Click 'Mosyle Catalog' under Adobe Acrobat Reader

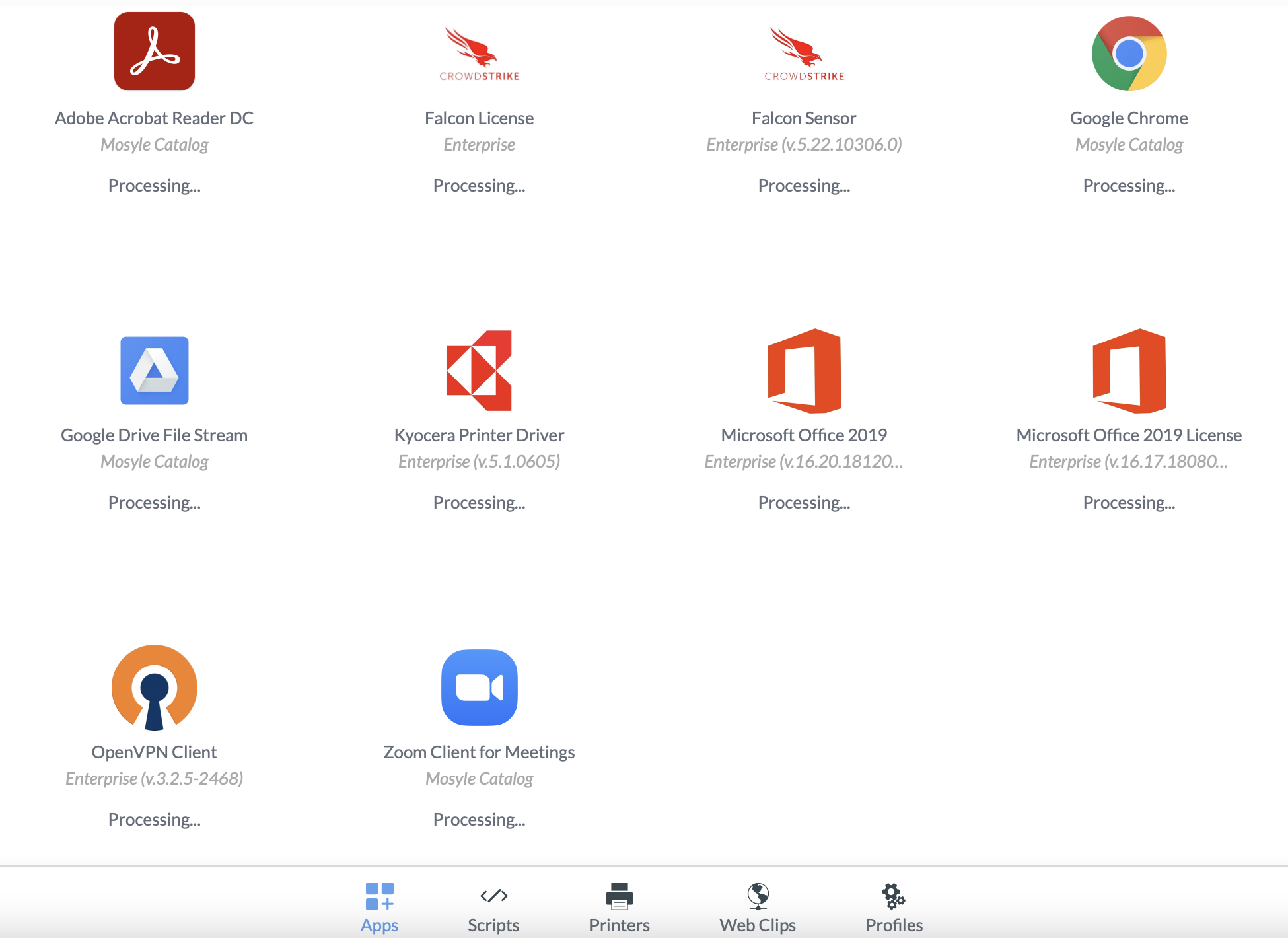(x=155, y=145)
